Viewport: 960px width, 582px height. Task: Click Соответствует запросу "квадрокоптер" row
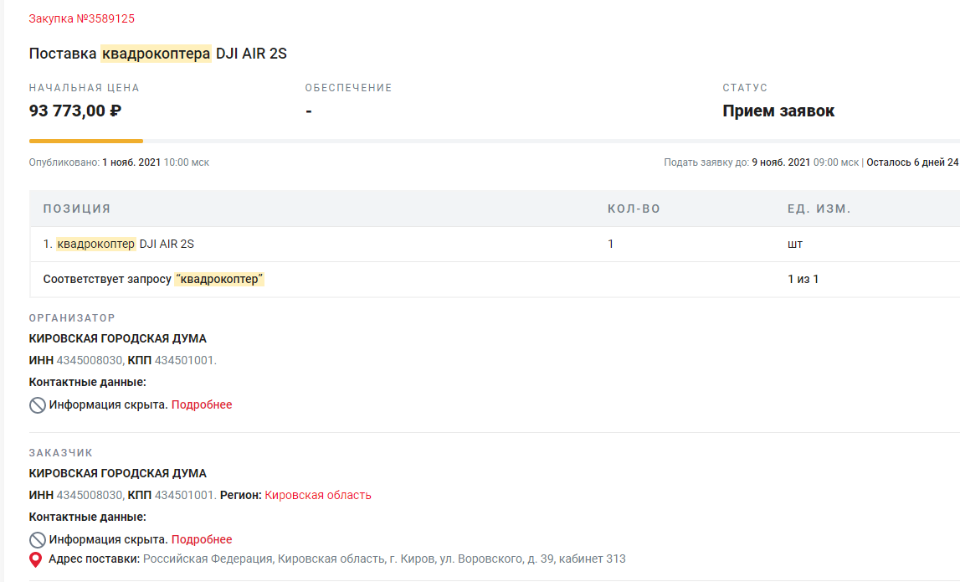495,279
